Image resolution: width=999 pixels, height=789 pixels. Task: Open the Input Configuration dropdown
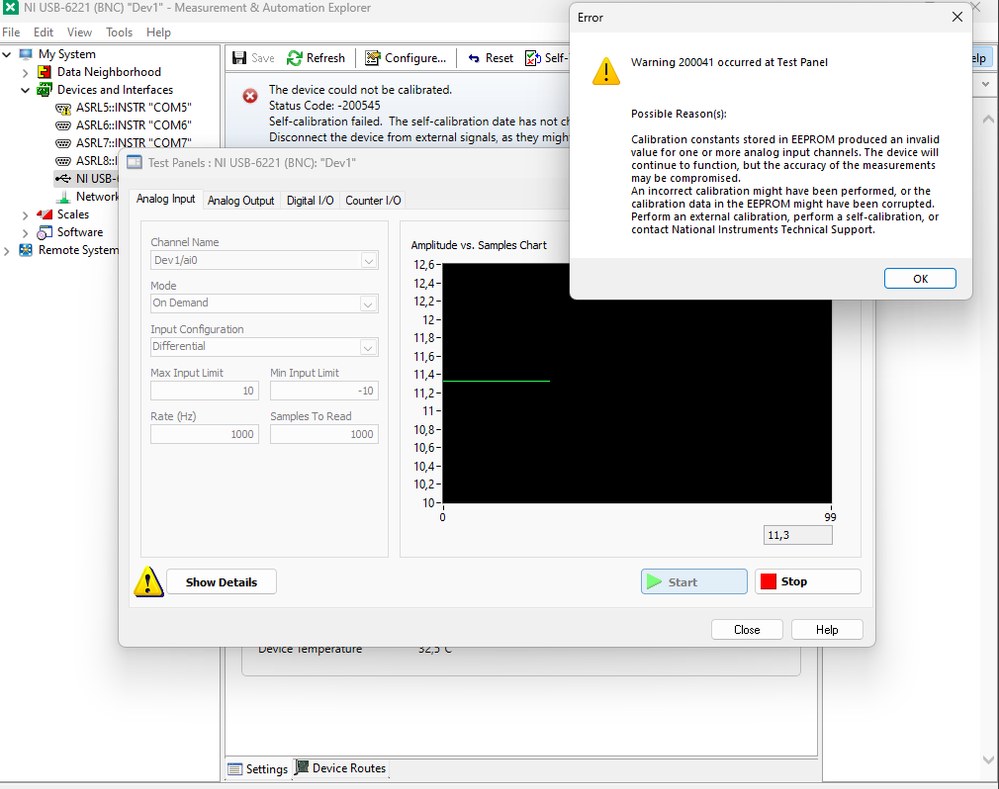point(368,347)
